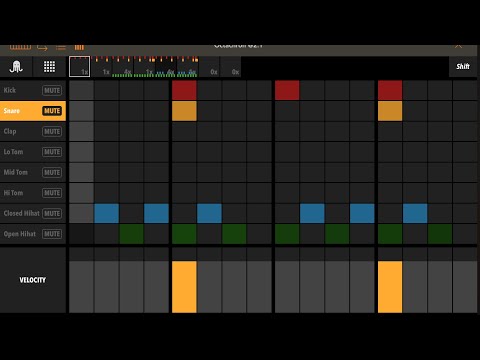The image size is (480, 360).
Task: Mute the Open Hihat track
Action: click(x=52, y=234)
